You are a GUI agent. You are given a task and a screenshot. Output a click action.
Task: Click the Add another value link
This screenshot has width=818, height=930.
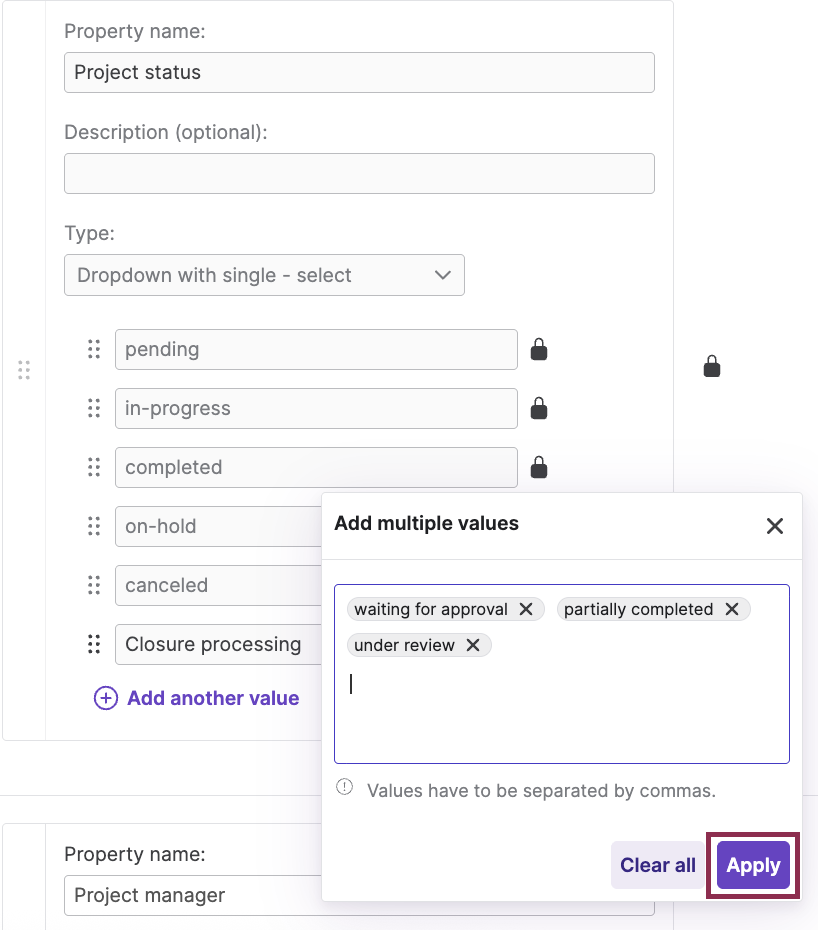(213, 698)
